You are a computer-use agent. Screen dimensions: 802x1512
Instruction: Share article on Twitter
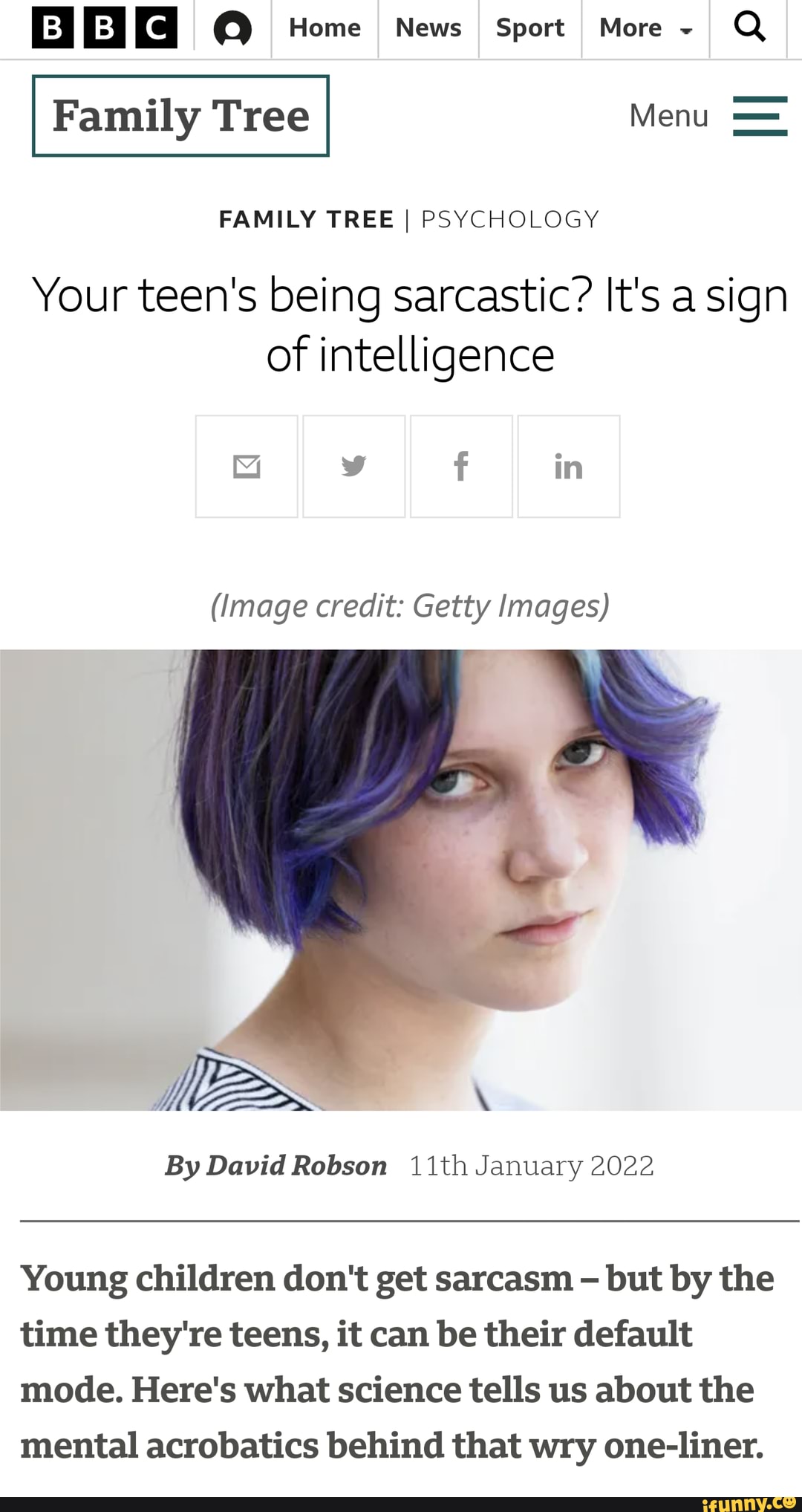point(354,466)
